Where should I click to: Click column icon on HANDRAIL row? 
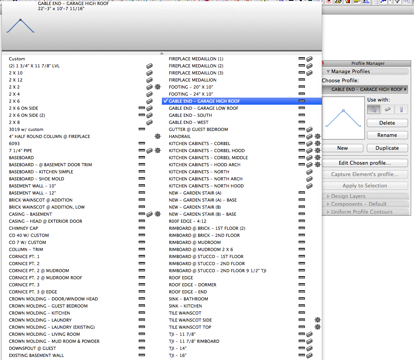[318, 136]
